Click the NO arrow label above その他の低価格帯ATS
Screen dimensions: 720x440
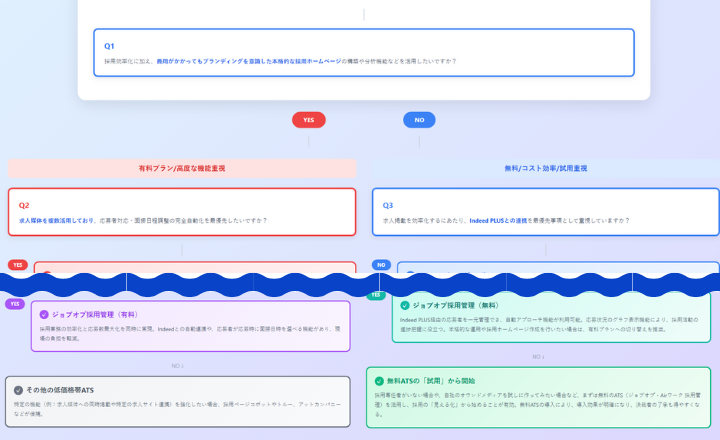tap(177, 365)
